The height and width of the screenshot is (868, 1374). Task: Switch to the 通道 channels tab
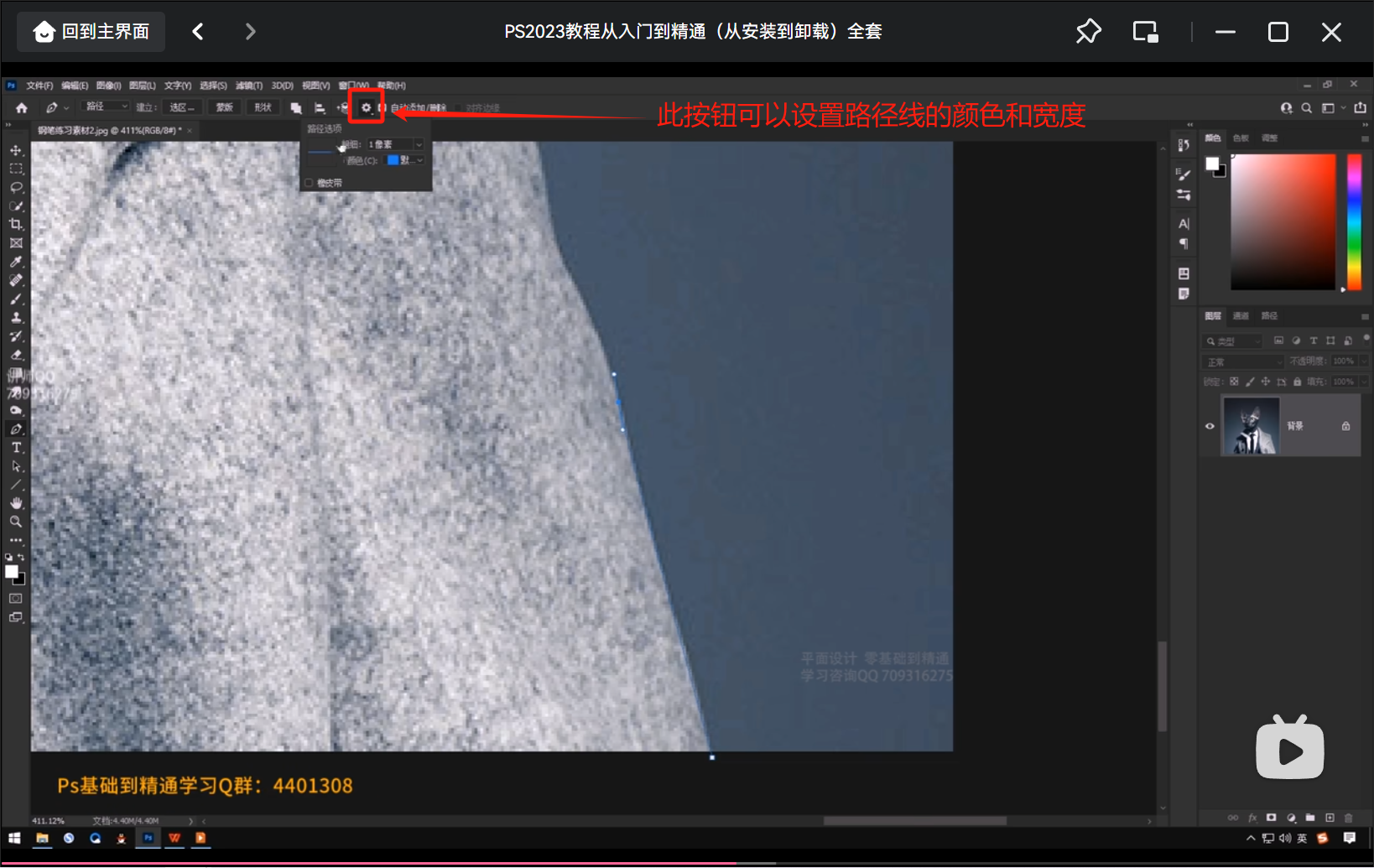[1241, 316]
